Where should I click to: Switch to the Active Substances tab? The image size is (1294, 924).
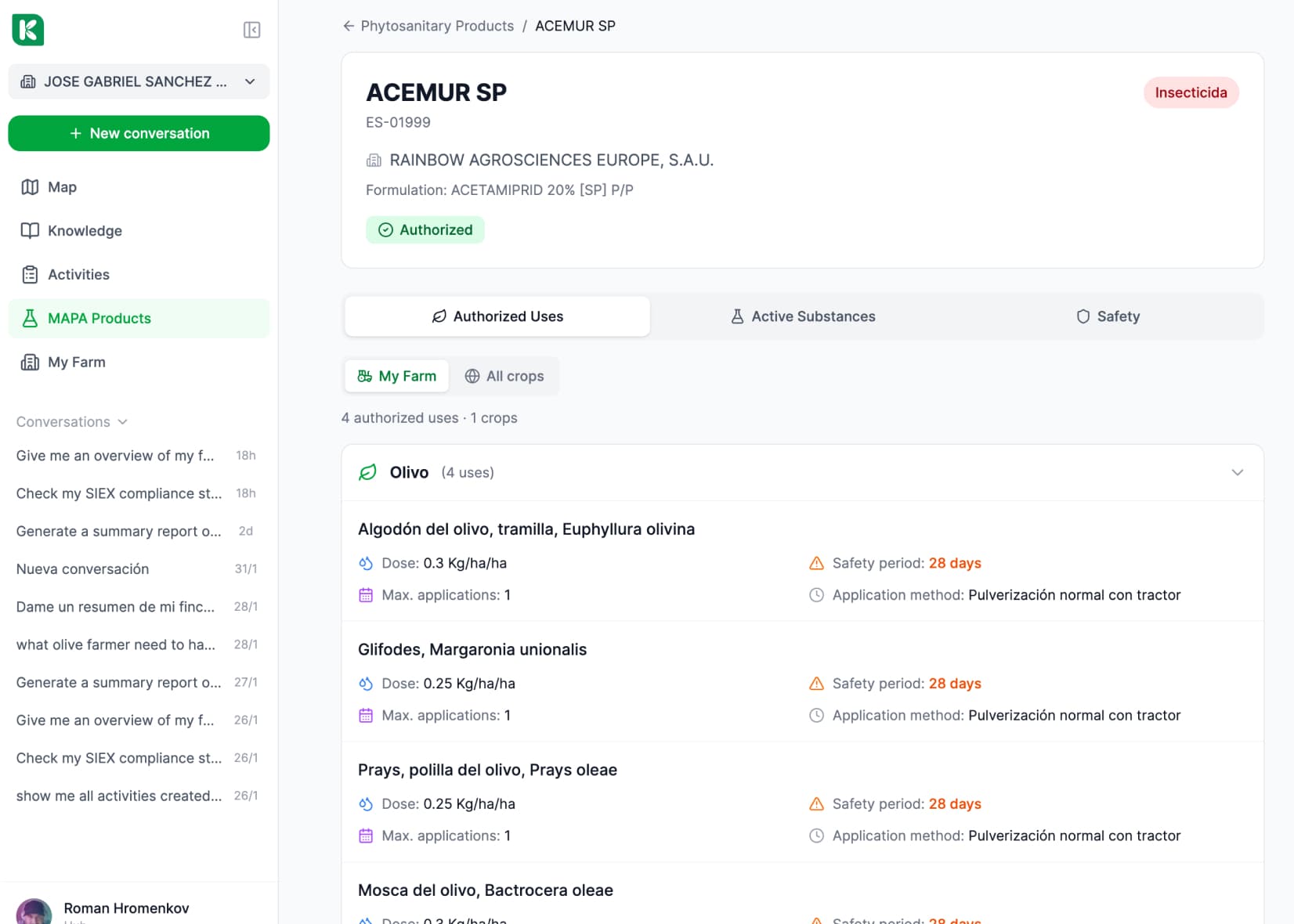point(802,316)
